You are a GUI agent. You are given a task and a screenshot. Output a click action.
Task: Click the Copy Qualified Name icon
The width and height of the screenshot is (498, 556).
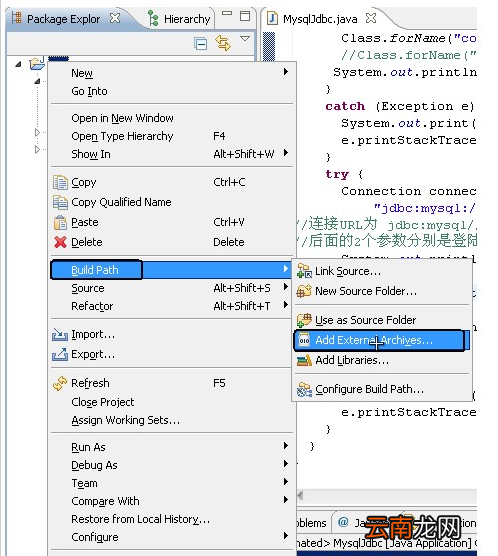pos(60,202)
